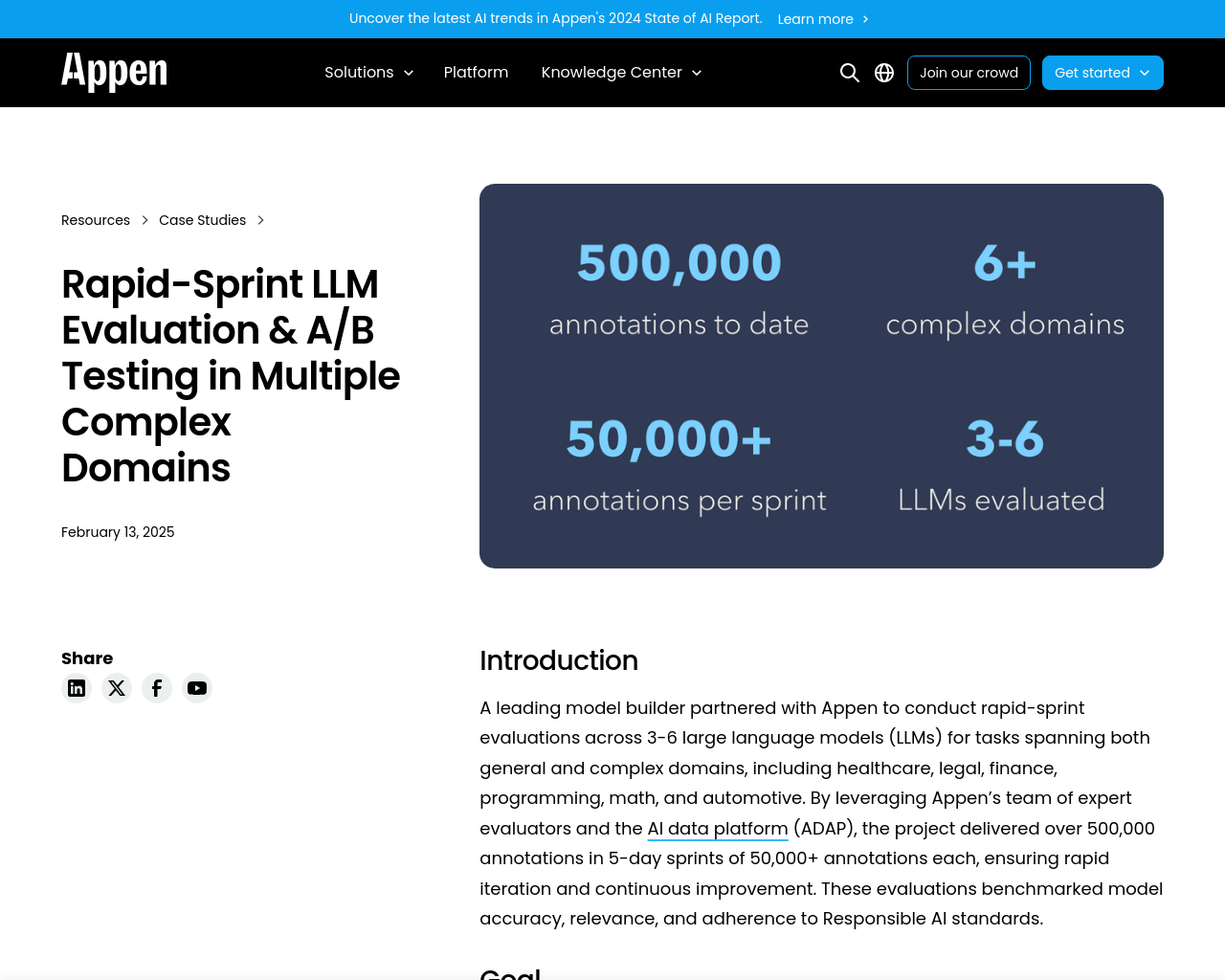Open the AI data platform link

718,829
